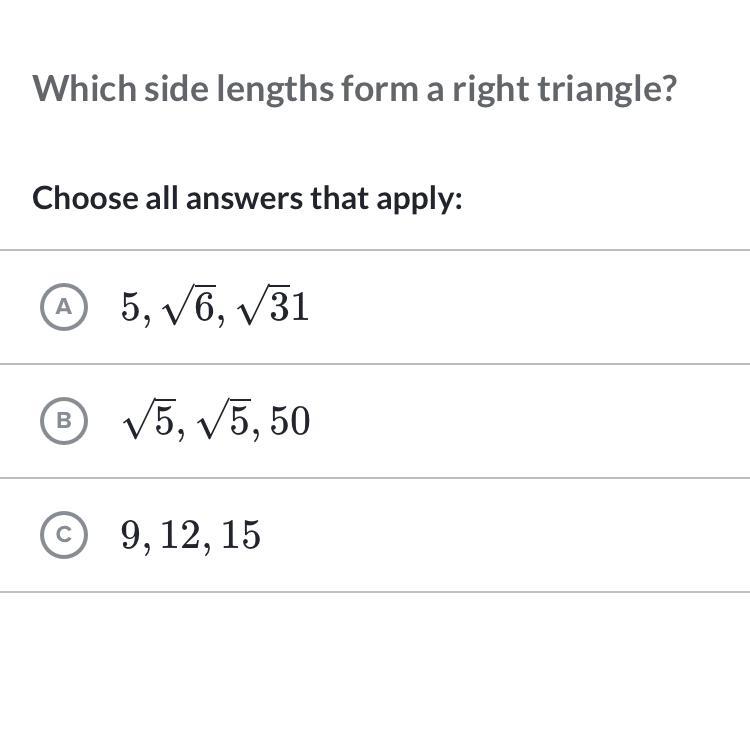Select the circled B answer choice

point(64,421)
